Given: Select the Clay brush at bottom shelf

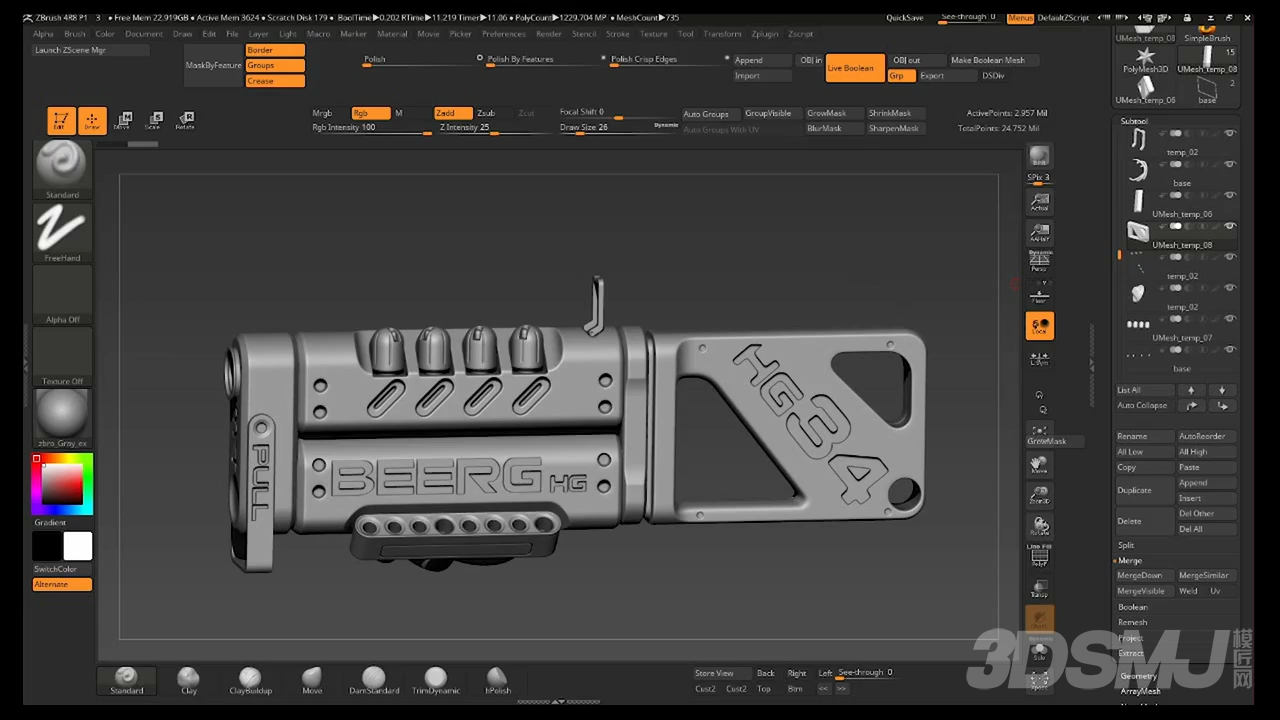Looking at the screenshot, I should (188, 680).
